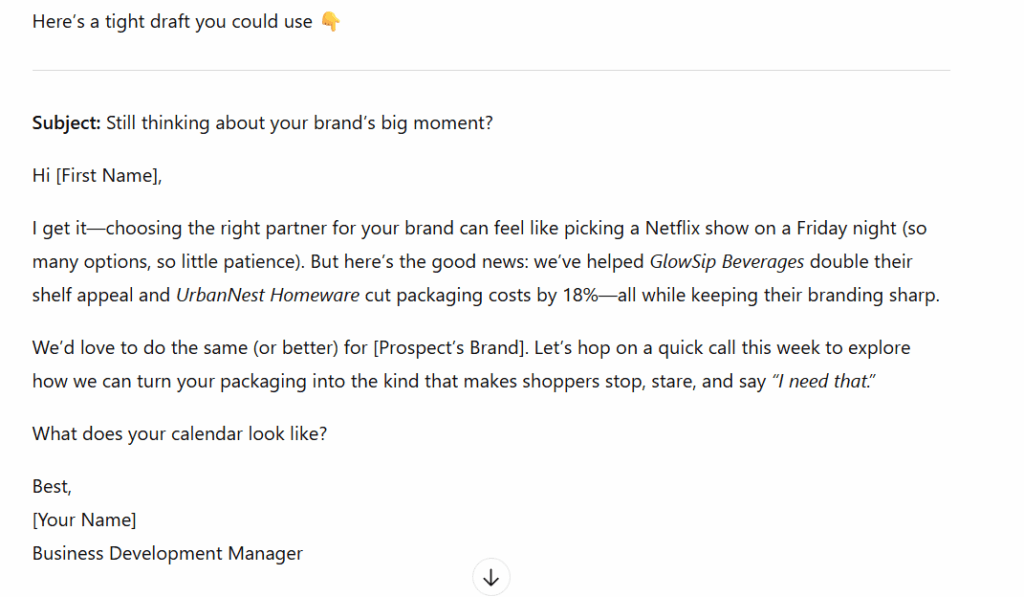Click the "Best," sign-off line
Viewport: 1024px width, 597px height.
[52, 487]
